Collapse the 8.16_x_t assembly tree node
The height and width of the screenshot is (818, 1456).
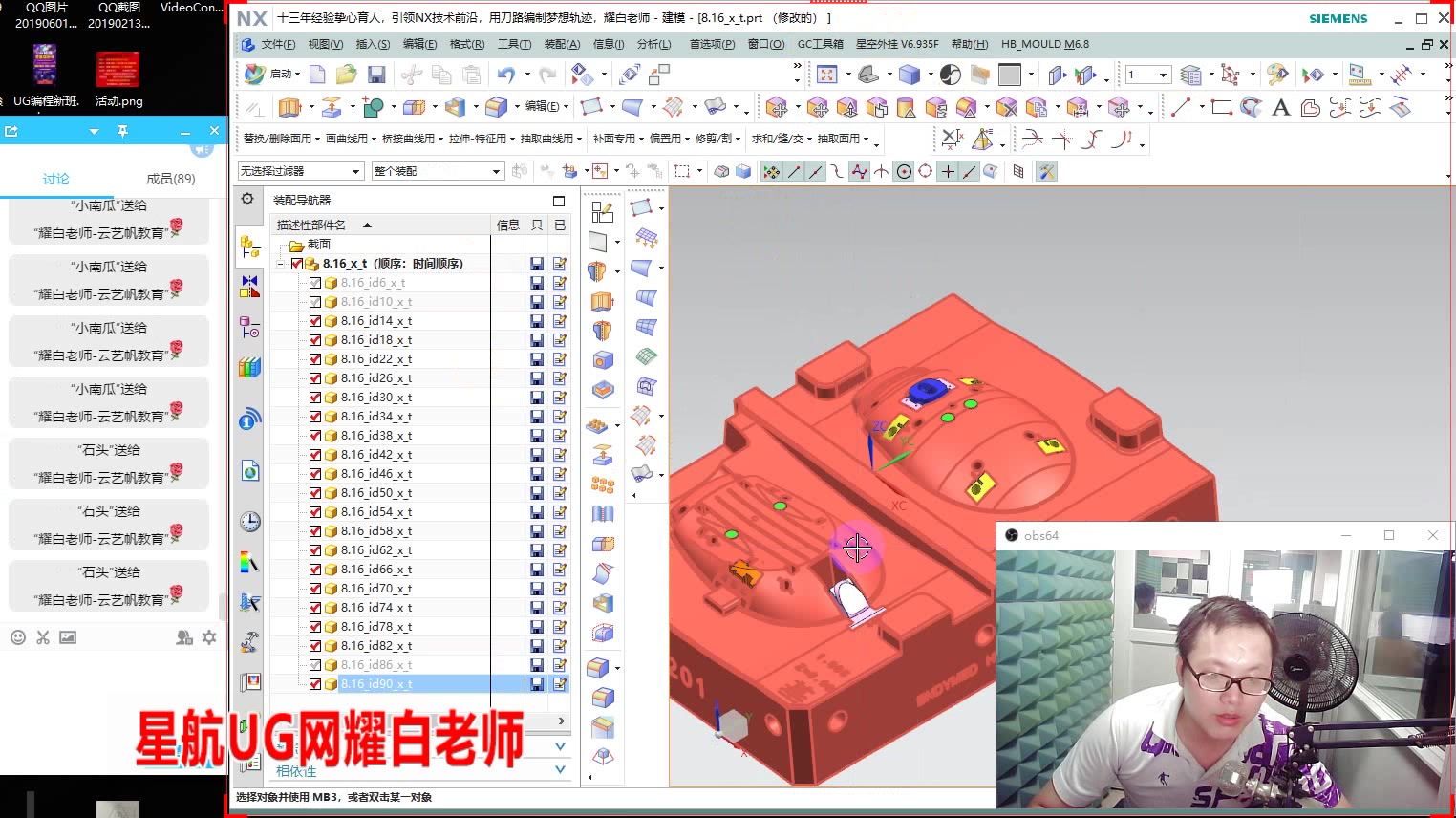(x=279, y=263)
